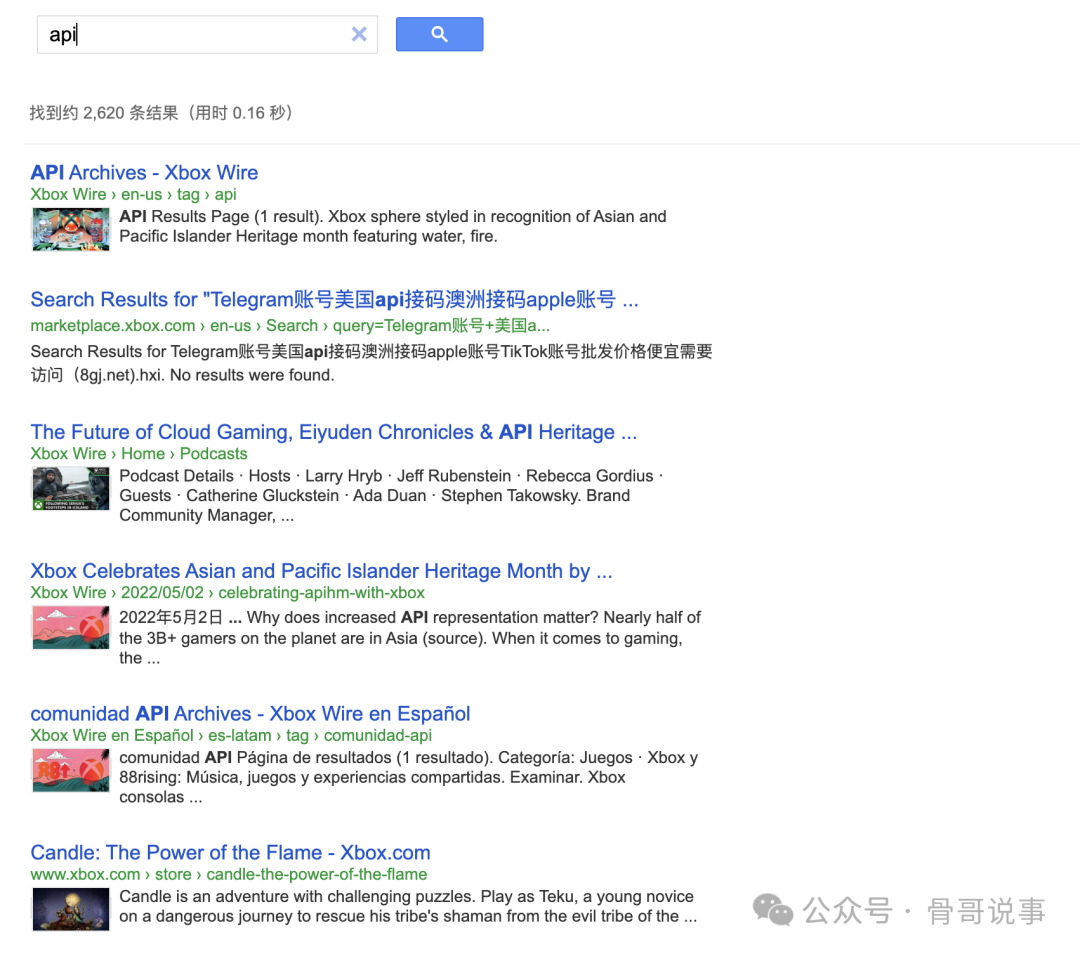Open "comunidad API Archives - Xbox Wire en Español"
Viewport: 1080px width, 954px height.
point(250,714)
